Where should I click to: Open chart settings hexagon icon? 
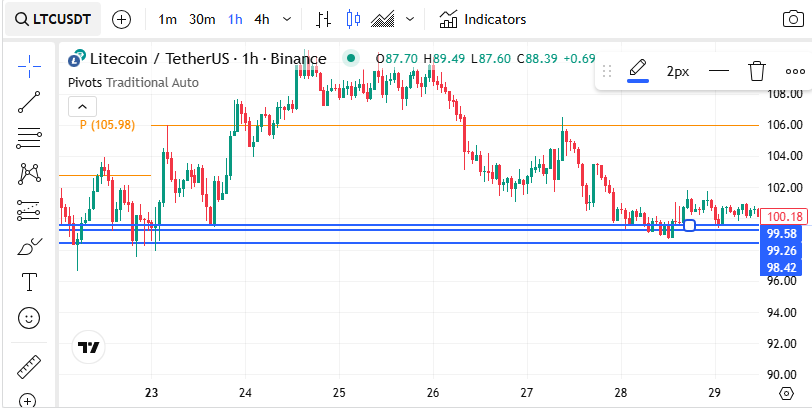[x=786, y=394]
